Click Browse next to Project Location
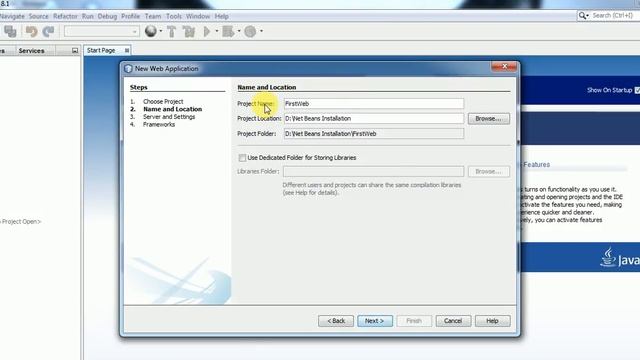The width and height of the screenshot is (640, 360). tap(489, 118)
